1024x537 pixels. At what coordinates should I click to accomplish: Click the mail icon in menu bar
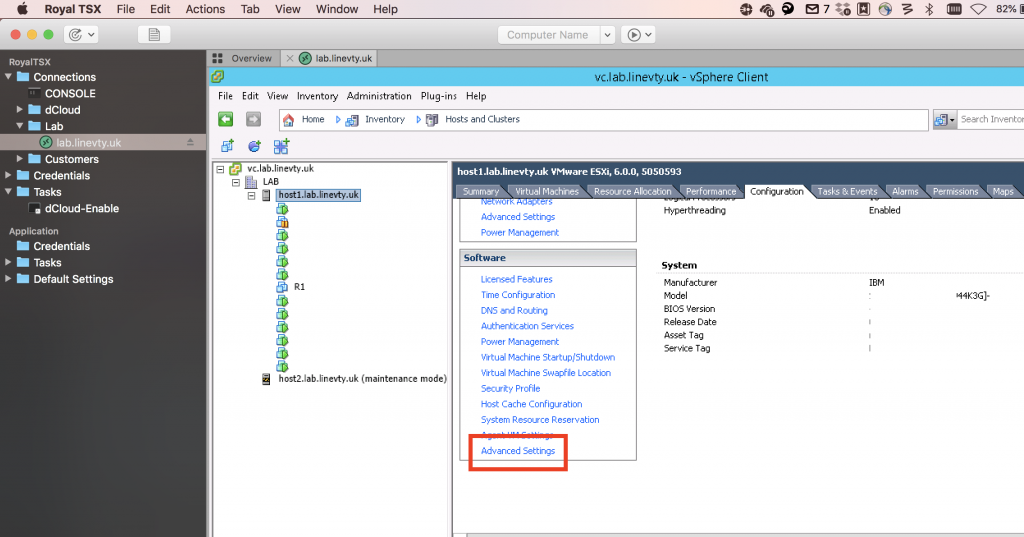point(812,9)
